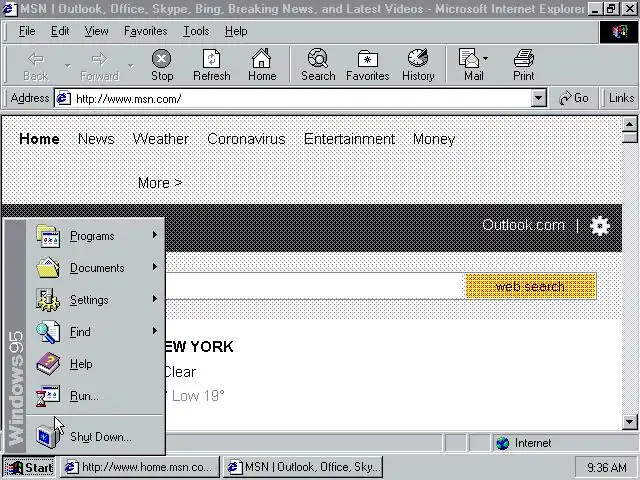Open the Outlook.com link

click(523, 225)
